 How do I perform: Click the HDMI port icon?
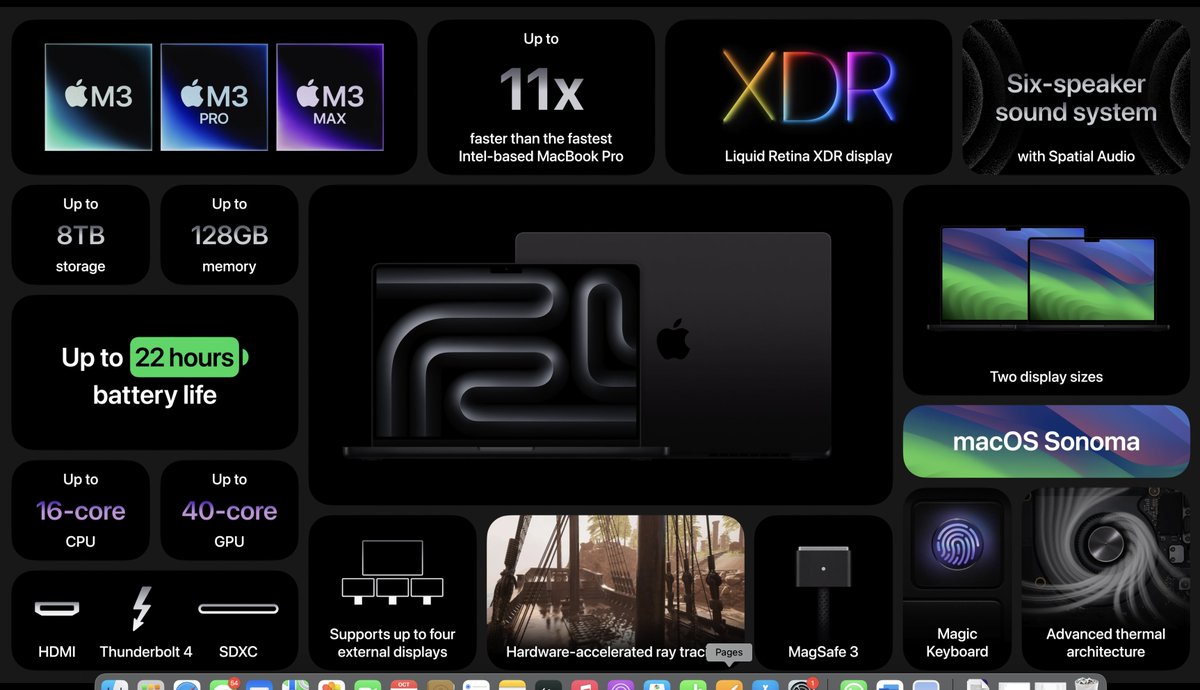57,608
